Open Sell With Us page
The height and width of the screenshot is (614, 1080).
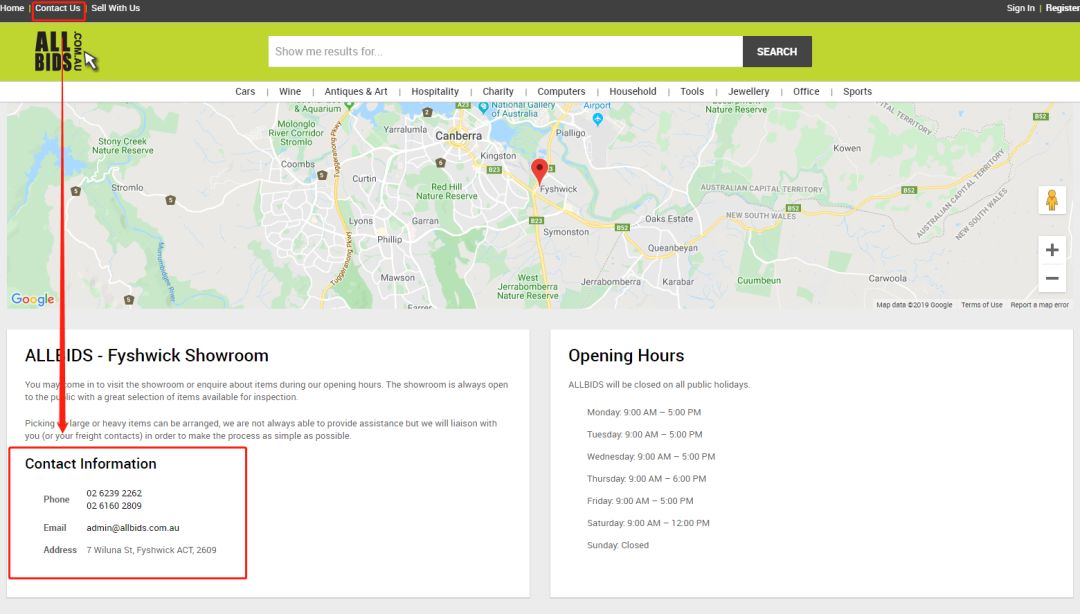coord(116,8)
